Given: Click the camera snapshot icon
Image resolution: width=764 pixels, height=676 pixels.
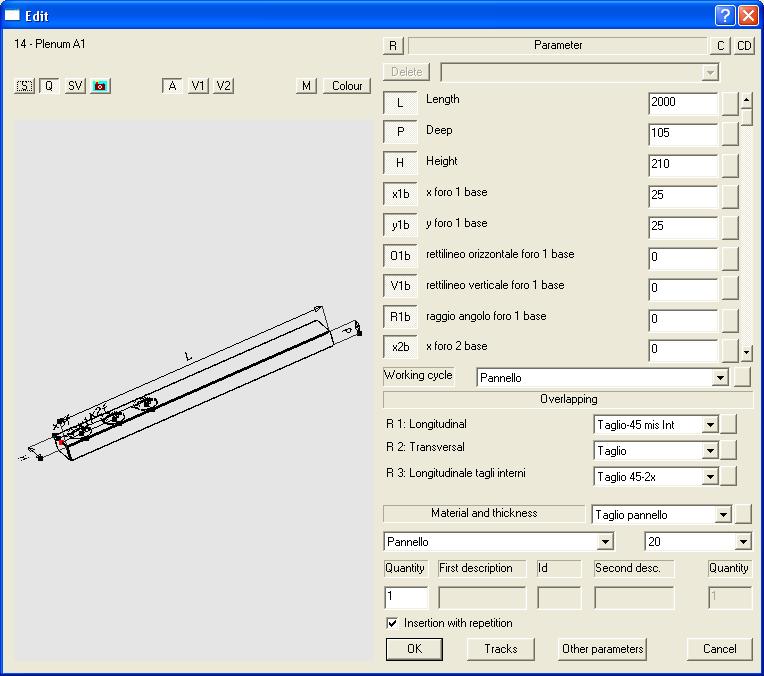Looking at the screenshot, I should tap(100, 86).
